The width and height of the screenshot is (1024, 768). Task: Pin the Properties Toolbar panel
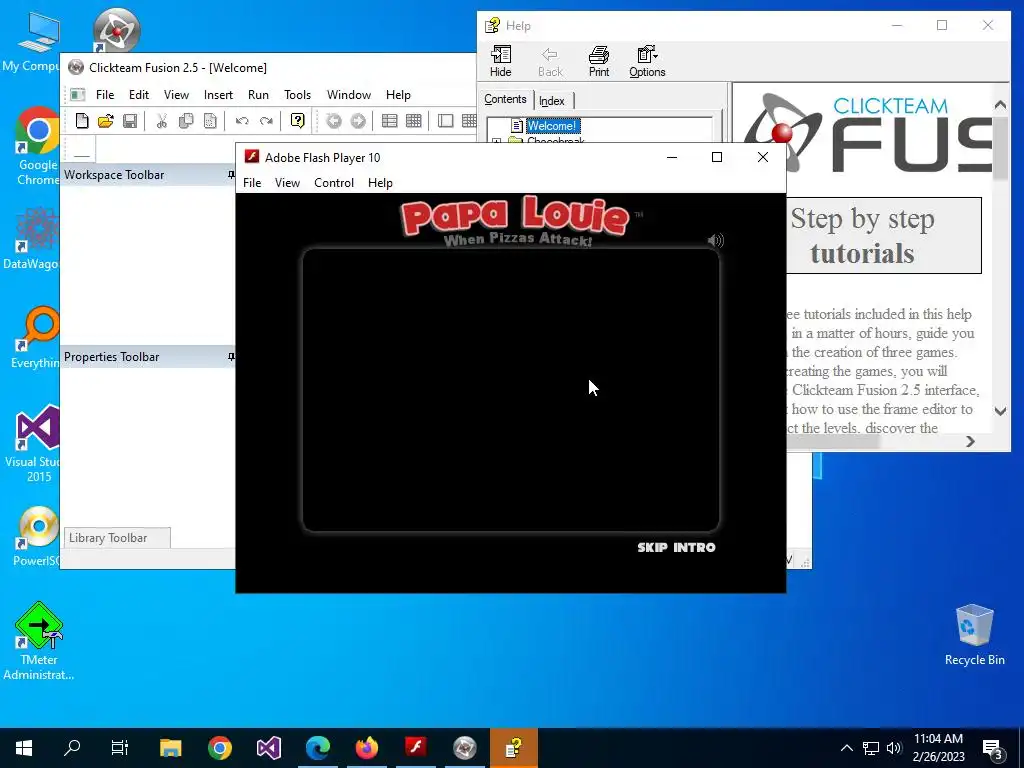click(231, 357)
